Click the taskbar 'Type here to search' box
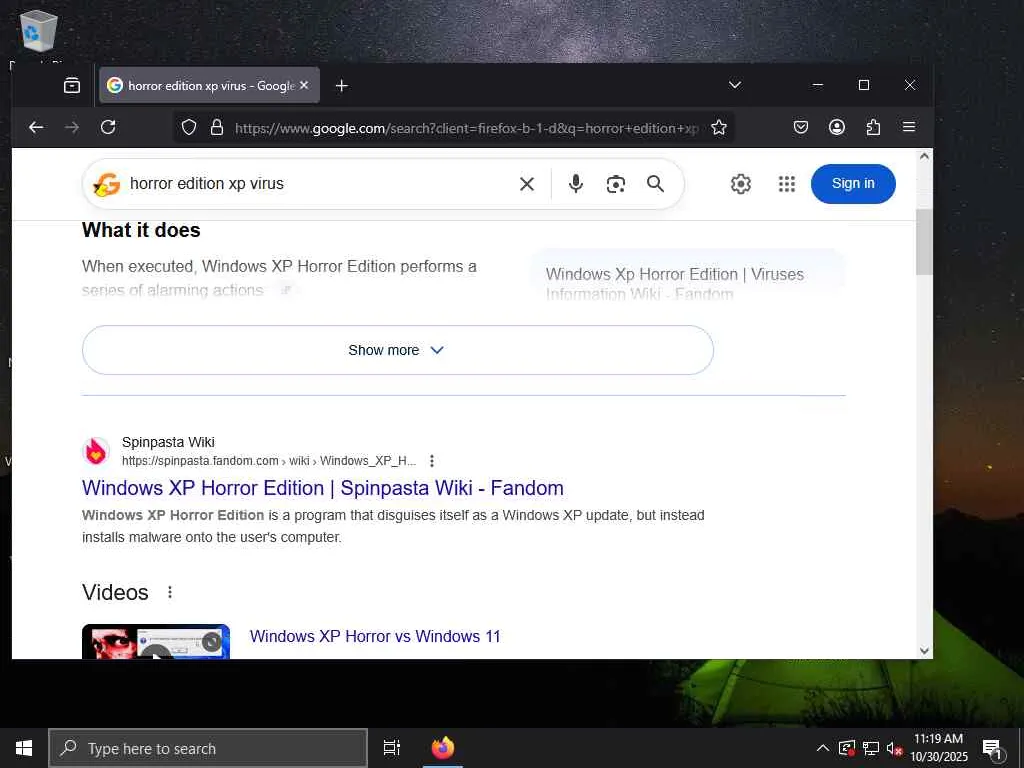The width and height of the screenshot is (1024, 768). [x=208, y=748]
